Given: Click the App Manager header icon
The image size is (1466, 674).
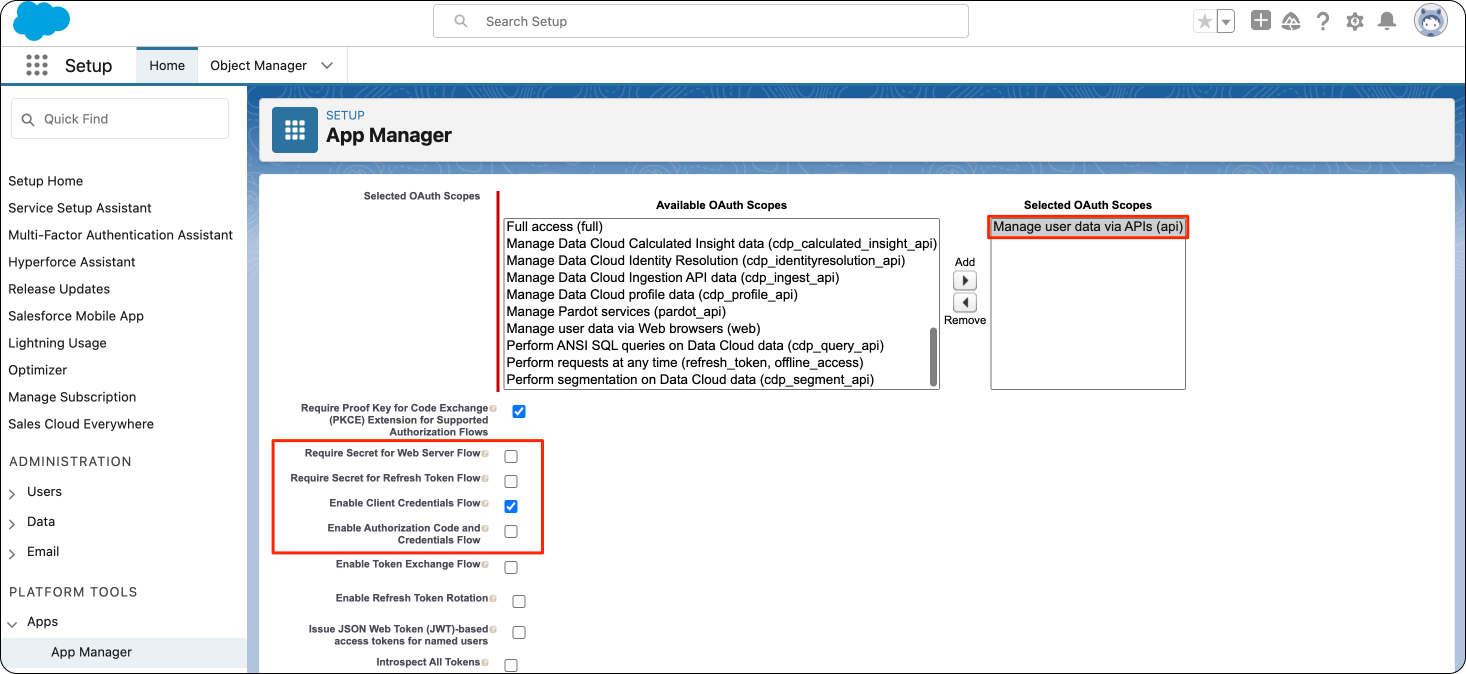Looking at the screenshot, I should pyautogui.click(x=295, y=130).
